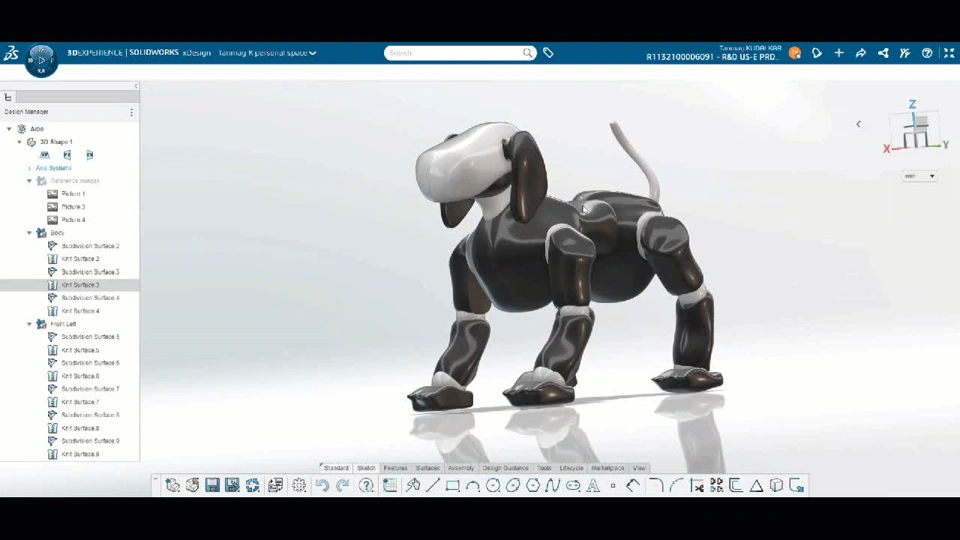Click the 3DS logo in the header
This screenshot has height=540, width=960.
tap(11, 53)
